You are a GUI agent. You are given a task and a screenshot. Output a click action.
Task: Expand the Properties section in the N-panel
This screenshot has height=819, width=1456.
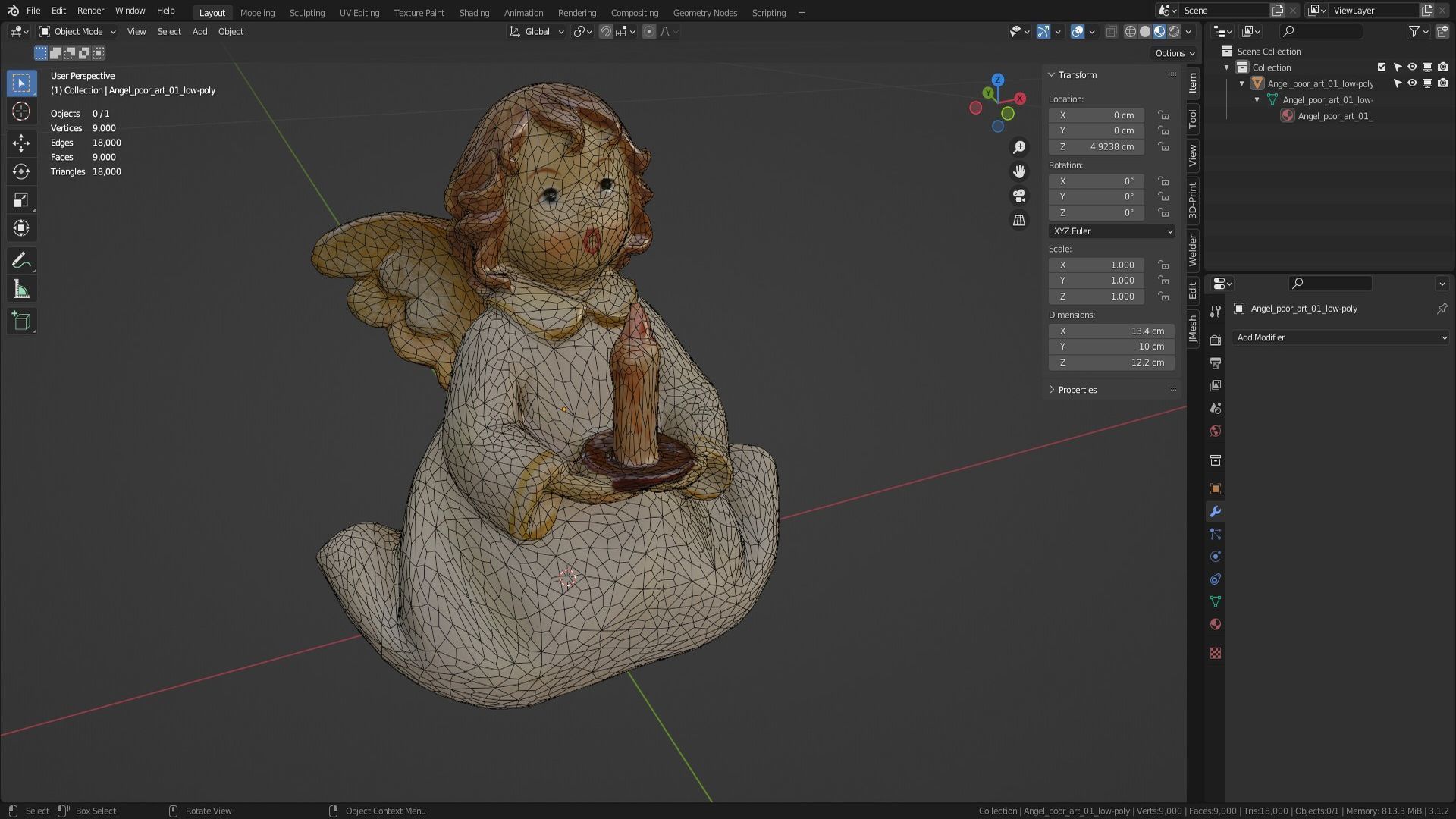coord(1077,389)
